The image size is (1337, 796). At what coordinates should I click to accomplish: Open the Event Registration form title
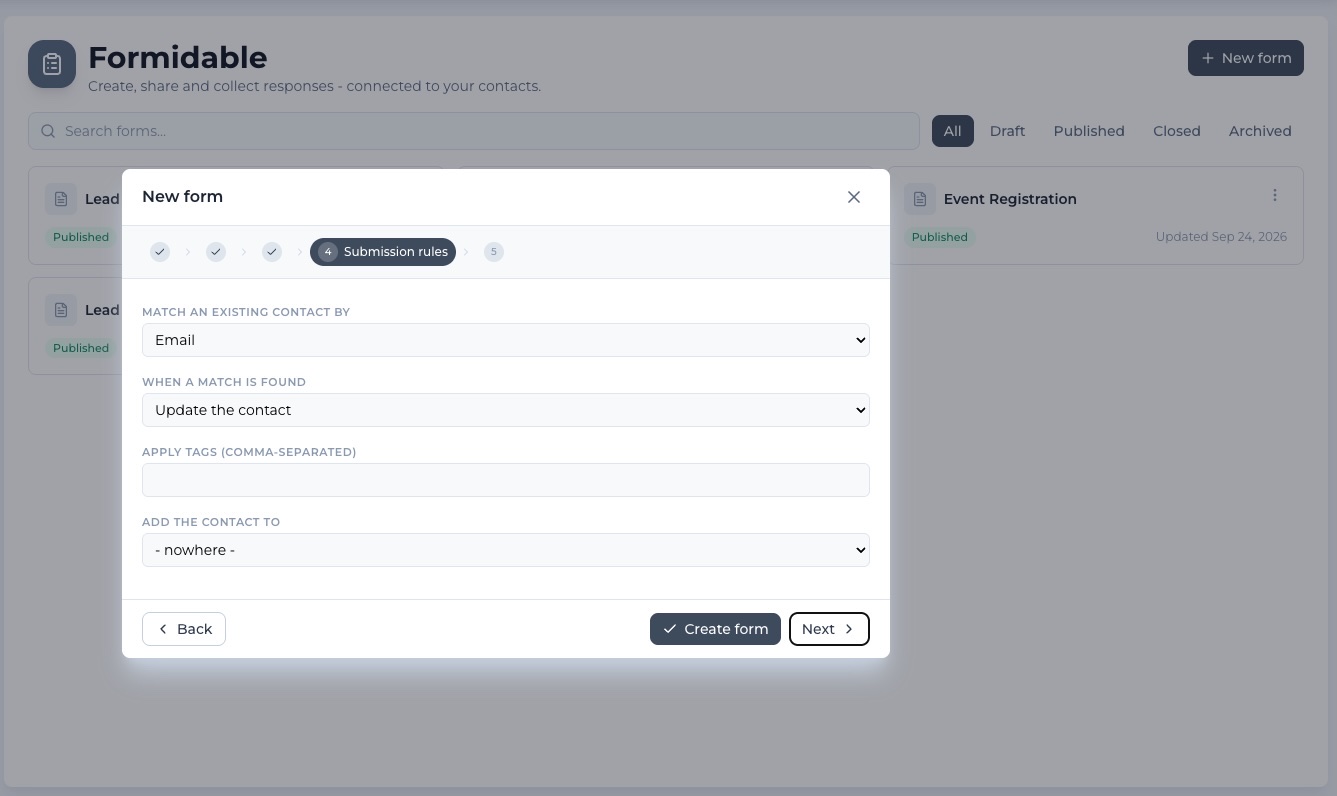click(1010, 199)
